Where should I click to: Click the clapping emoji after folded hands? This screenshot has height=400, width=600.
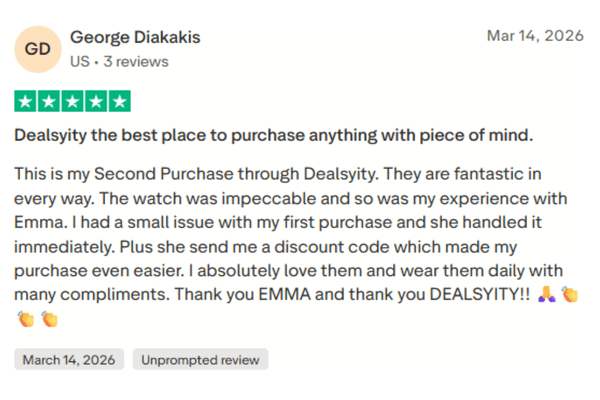pyautogui.click(x=570, y=295)
